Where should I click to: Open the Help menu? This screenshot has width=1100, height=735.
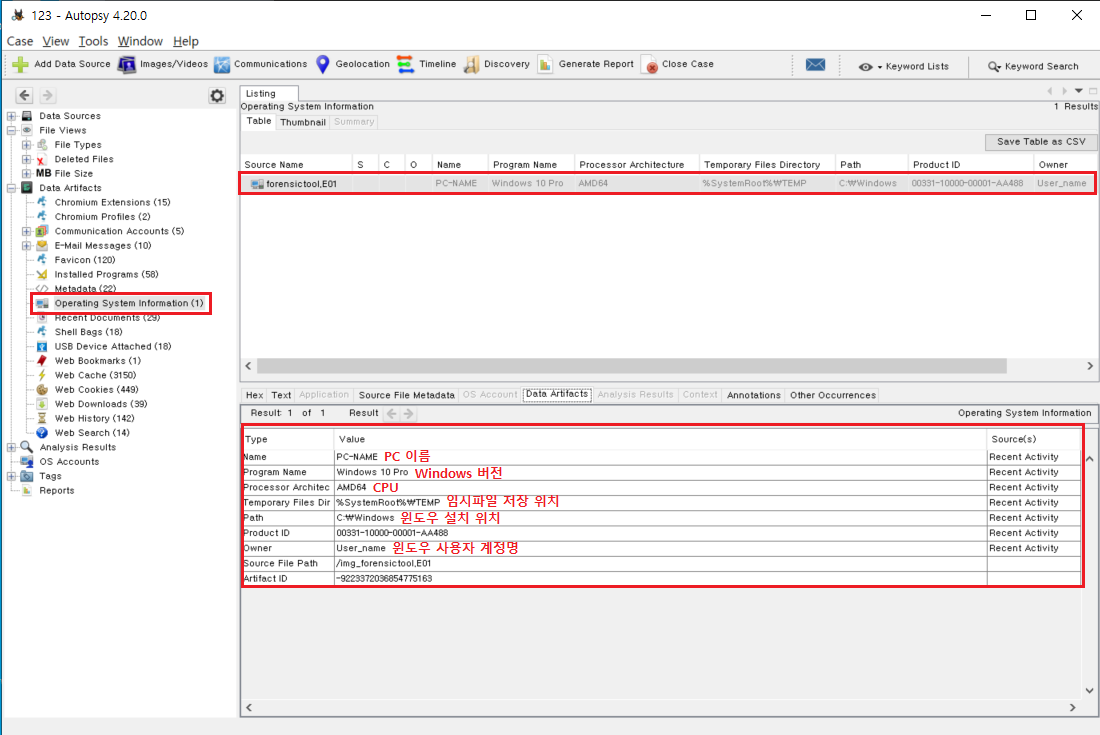(x=186, y=41)
